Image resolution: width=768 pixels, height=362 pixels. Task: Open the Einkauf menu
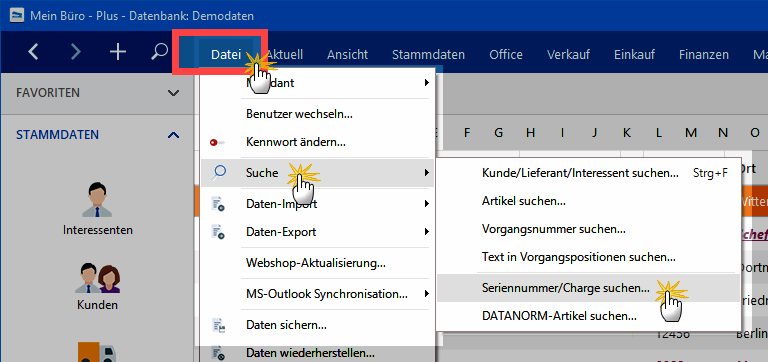click(x=634, y=54)
